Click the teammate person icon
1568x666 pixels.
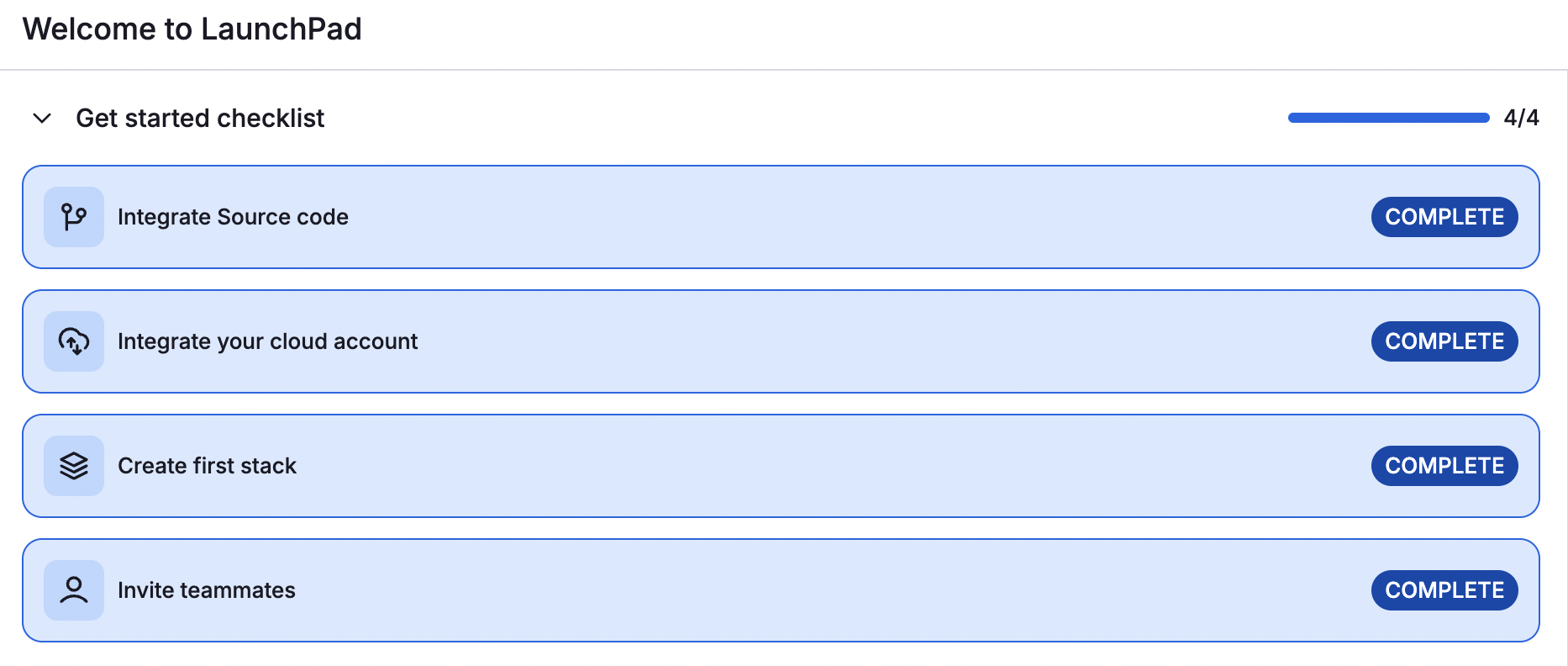[74, 590]
